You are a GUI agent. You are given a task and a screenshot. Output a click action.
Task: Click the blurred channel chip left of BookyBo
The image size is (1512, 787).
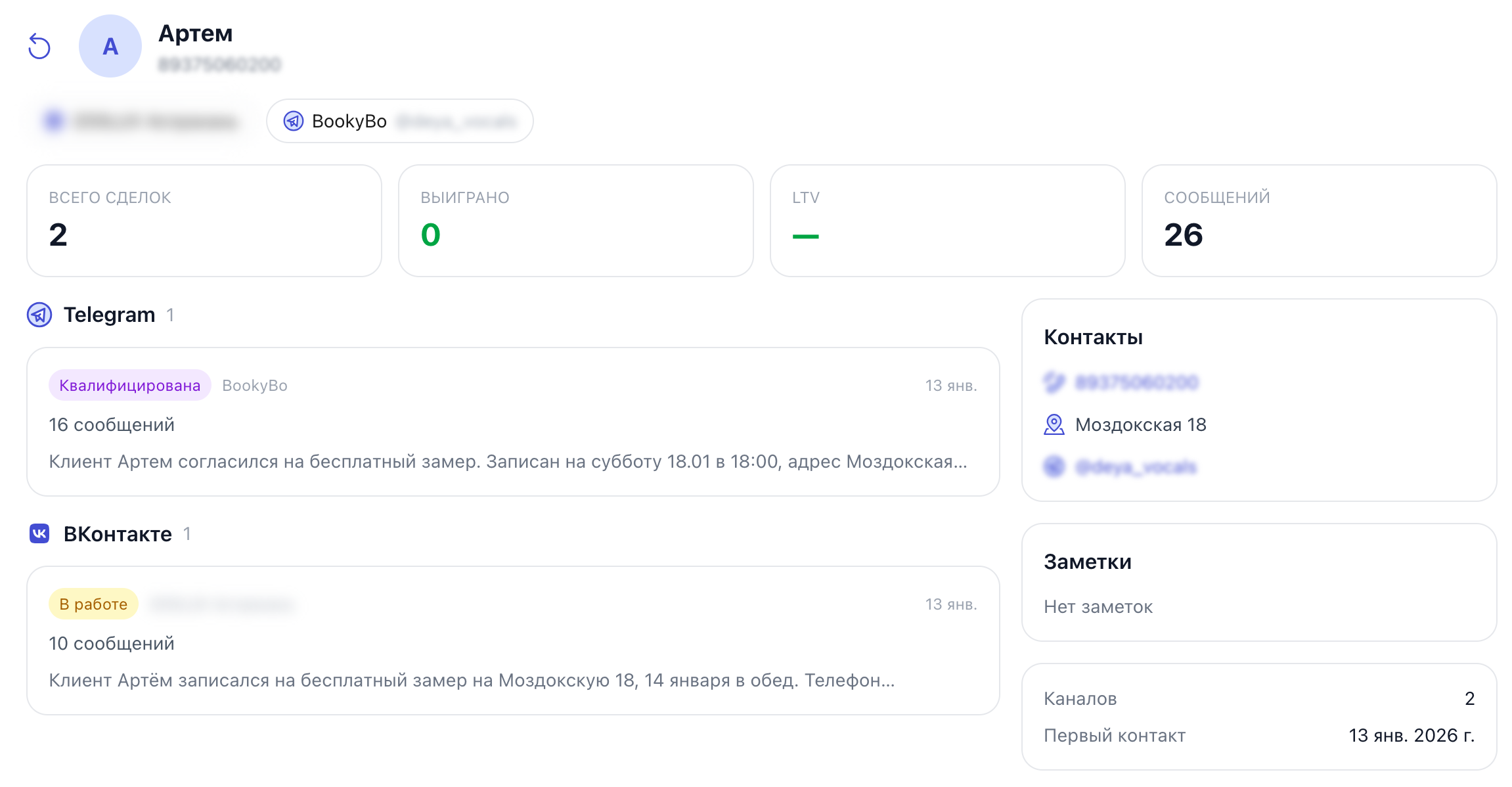tap(141, 121)
